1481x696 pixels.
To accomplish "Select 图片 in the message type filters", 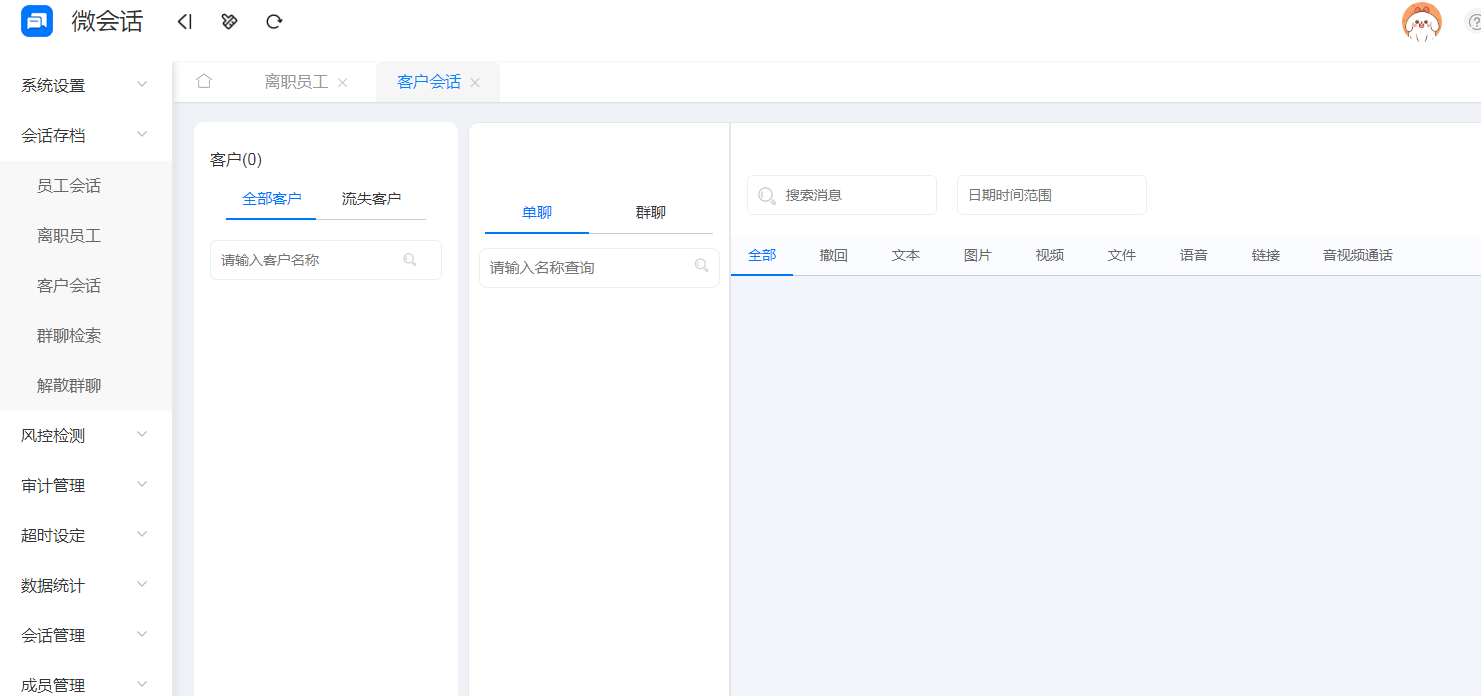I will coord(977,255).
